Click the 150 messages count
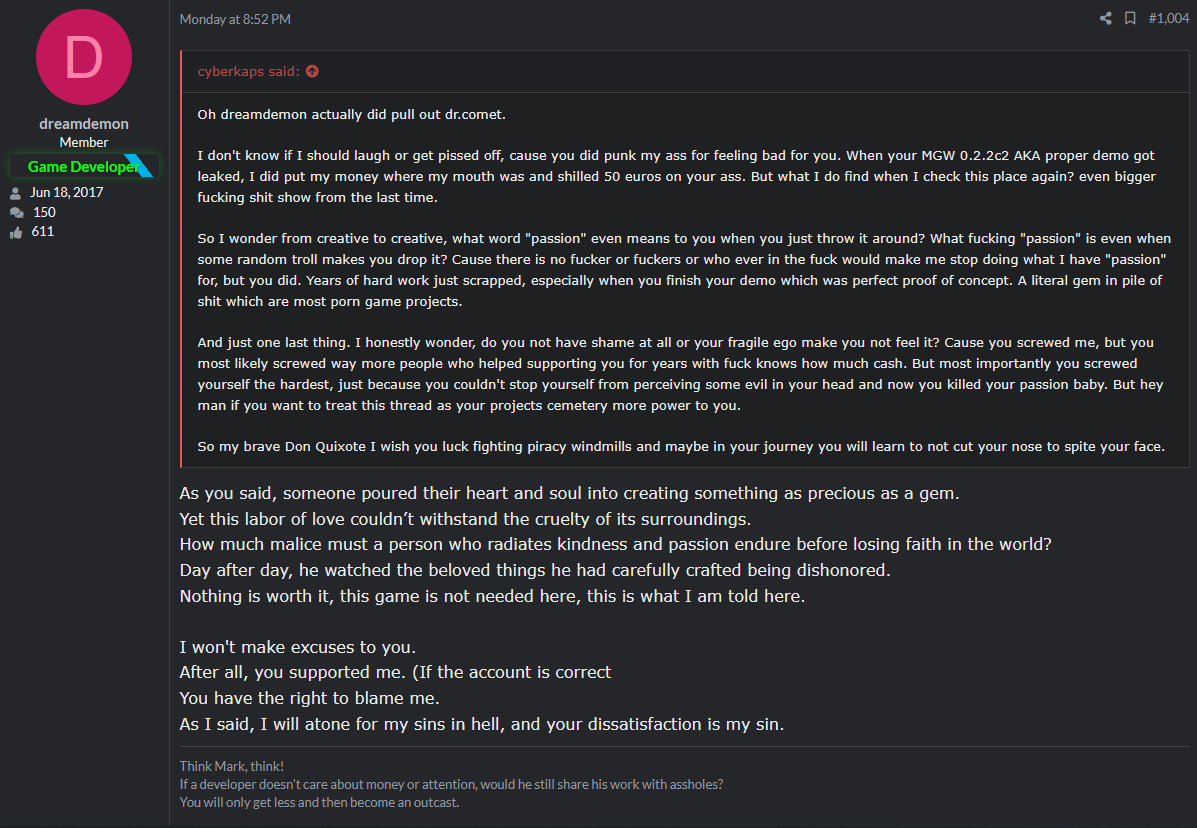The width and height of the screenshot is (1197, 828). pyautogui.click(x=44, y=212)
